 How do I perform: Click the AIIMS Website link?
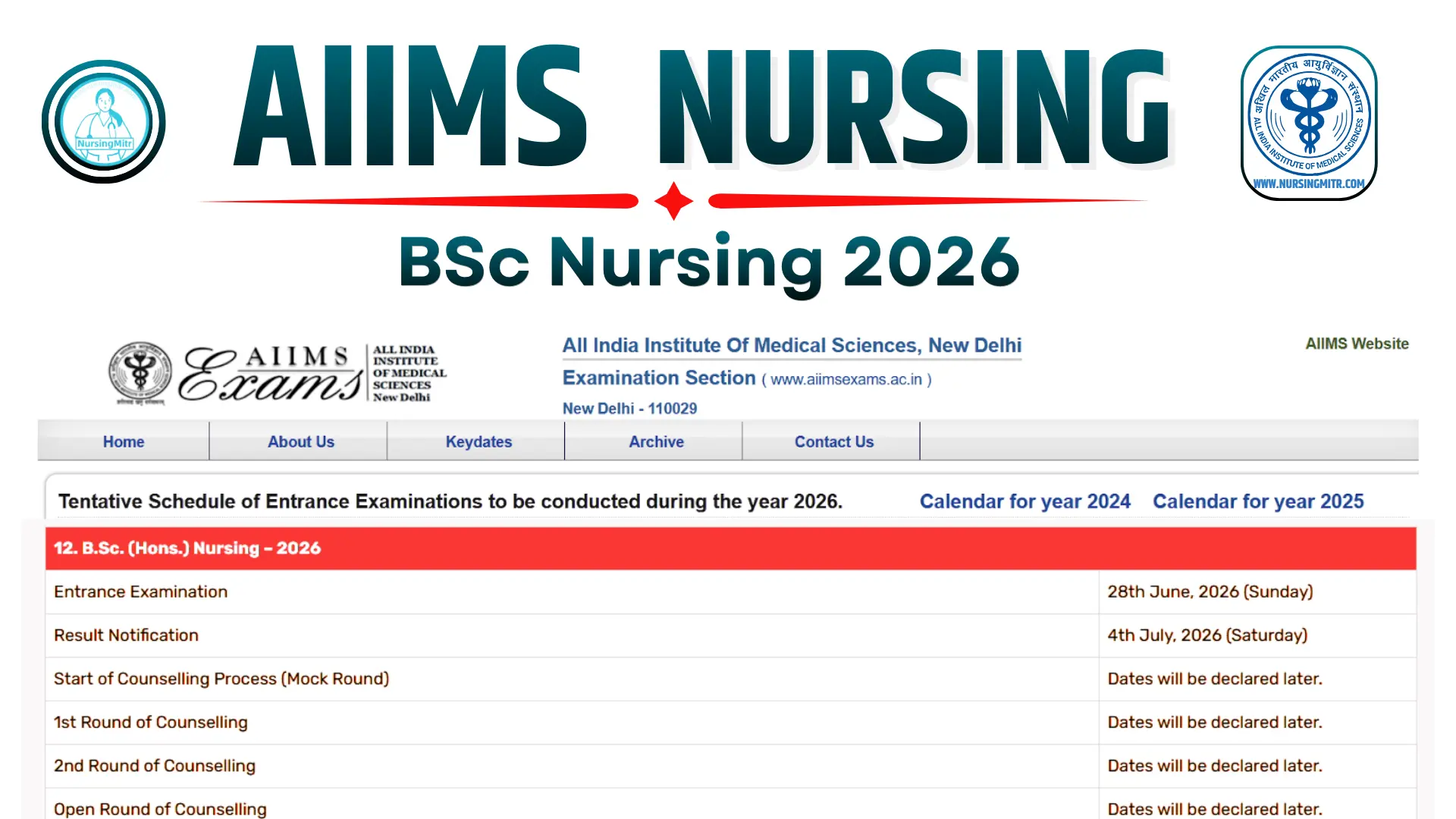coord(1357,344)
